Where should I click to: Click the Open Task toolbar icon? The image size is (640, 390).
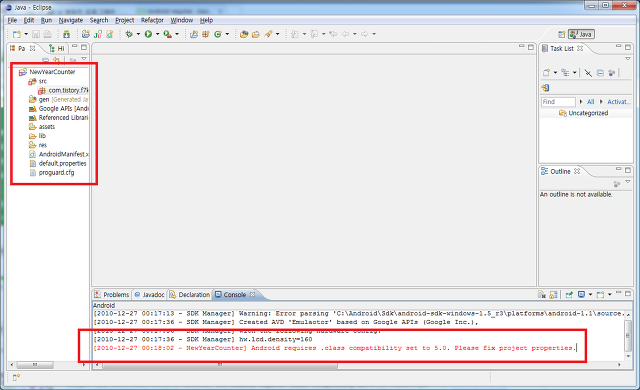point(256,34)
